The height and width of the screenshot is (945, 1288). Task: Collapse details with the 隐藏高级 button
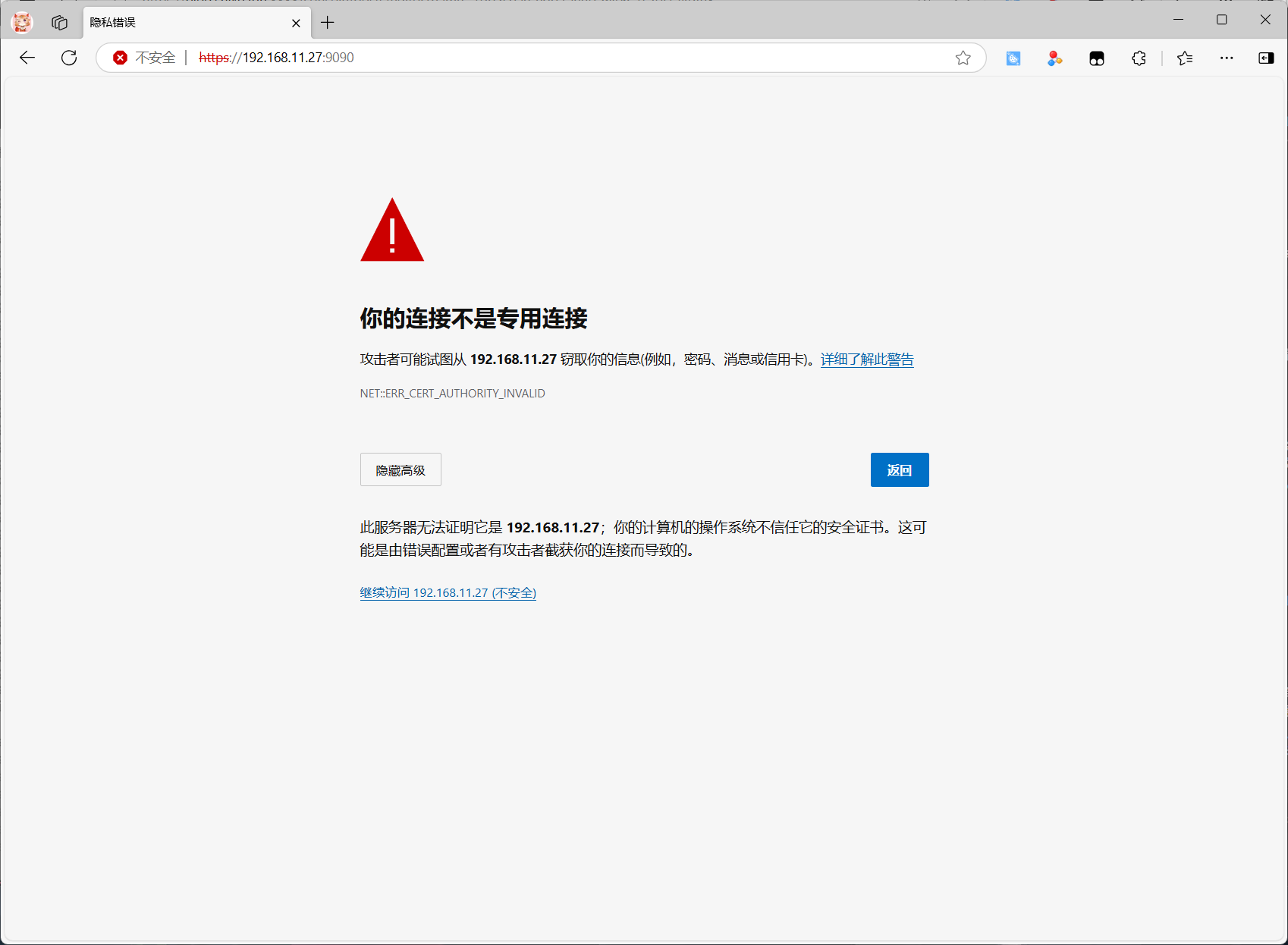(x=401, y=470)
